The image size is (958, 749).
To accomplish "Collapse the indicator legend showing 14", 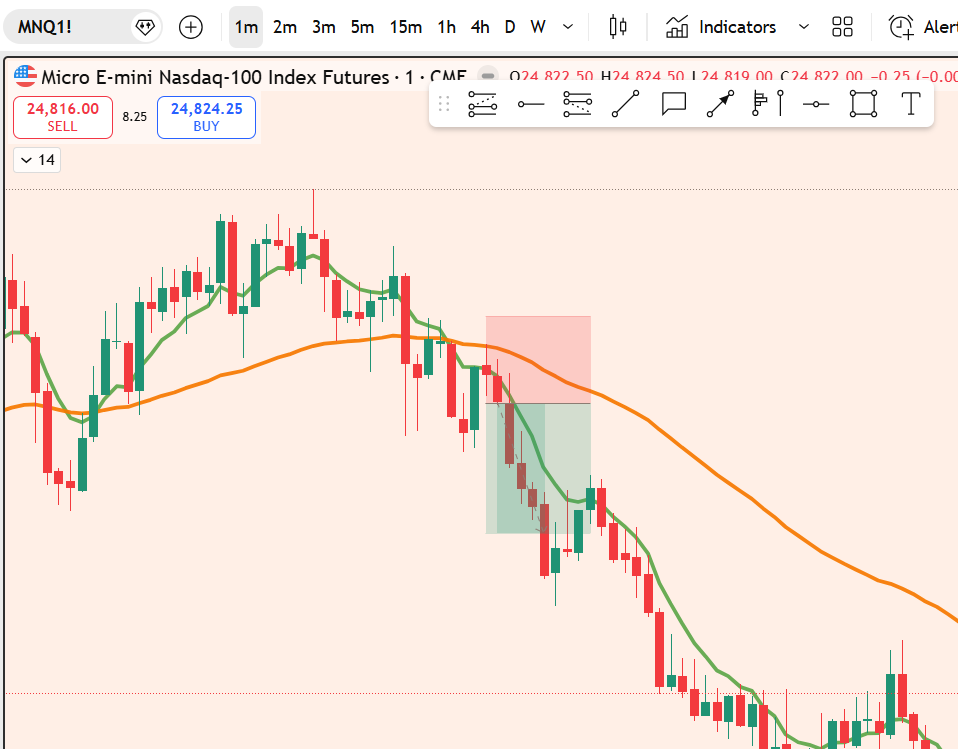I will click(36, 160).
